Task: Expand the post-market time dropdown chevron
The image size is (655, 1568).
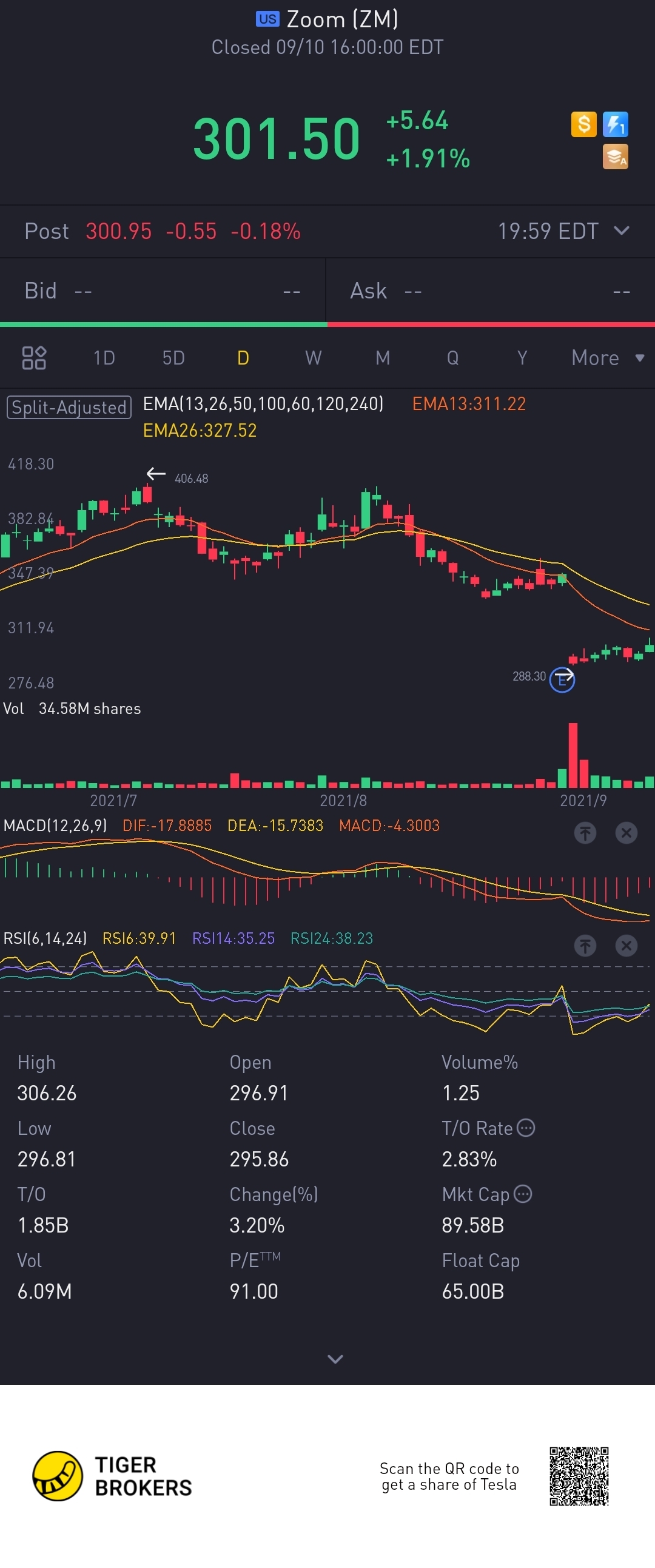Action: [x=622, y=230]
